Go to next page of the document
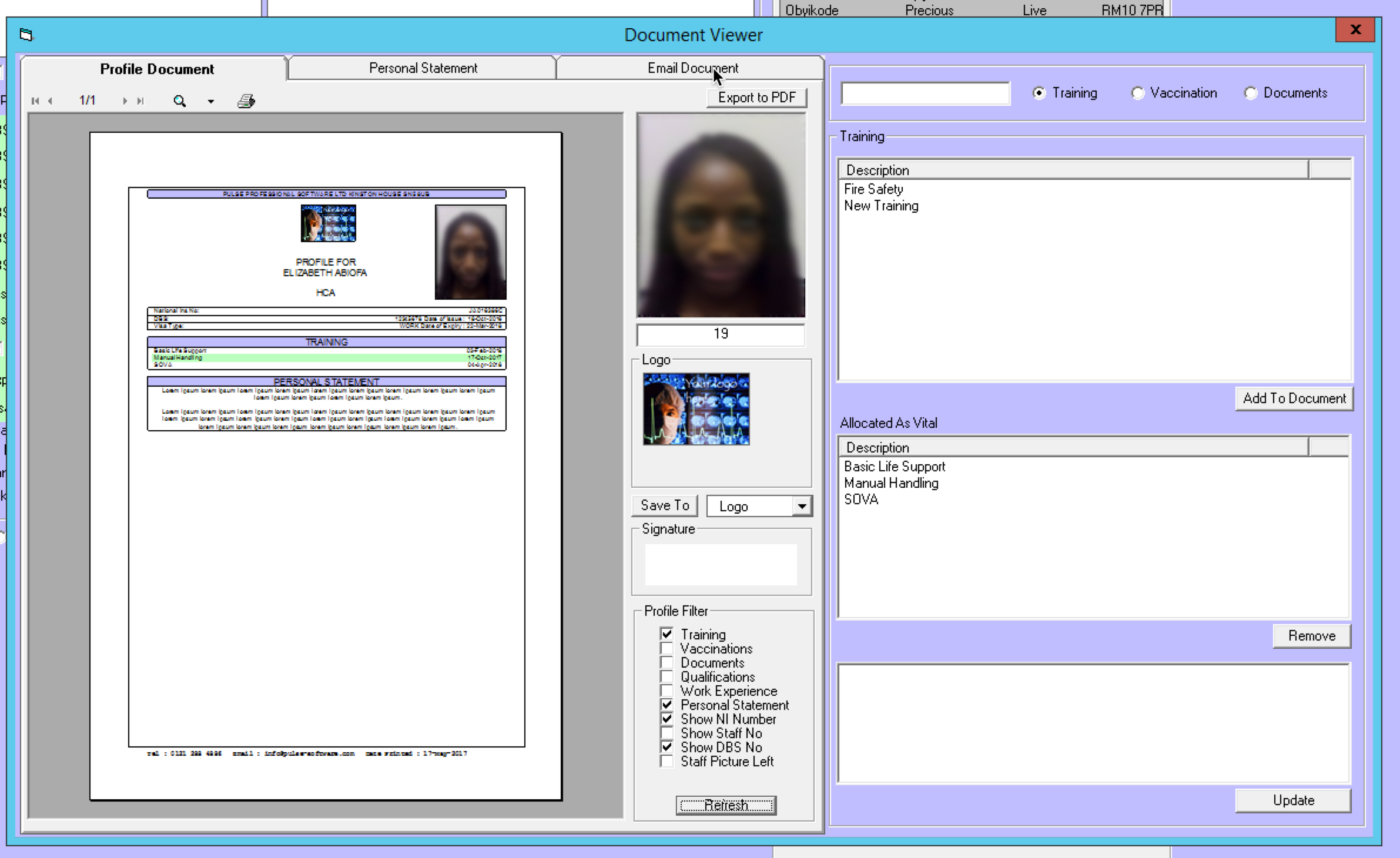This screenshot has width=1400, height=858. click(125, 101)
